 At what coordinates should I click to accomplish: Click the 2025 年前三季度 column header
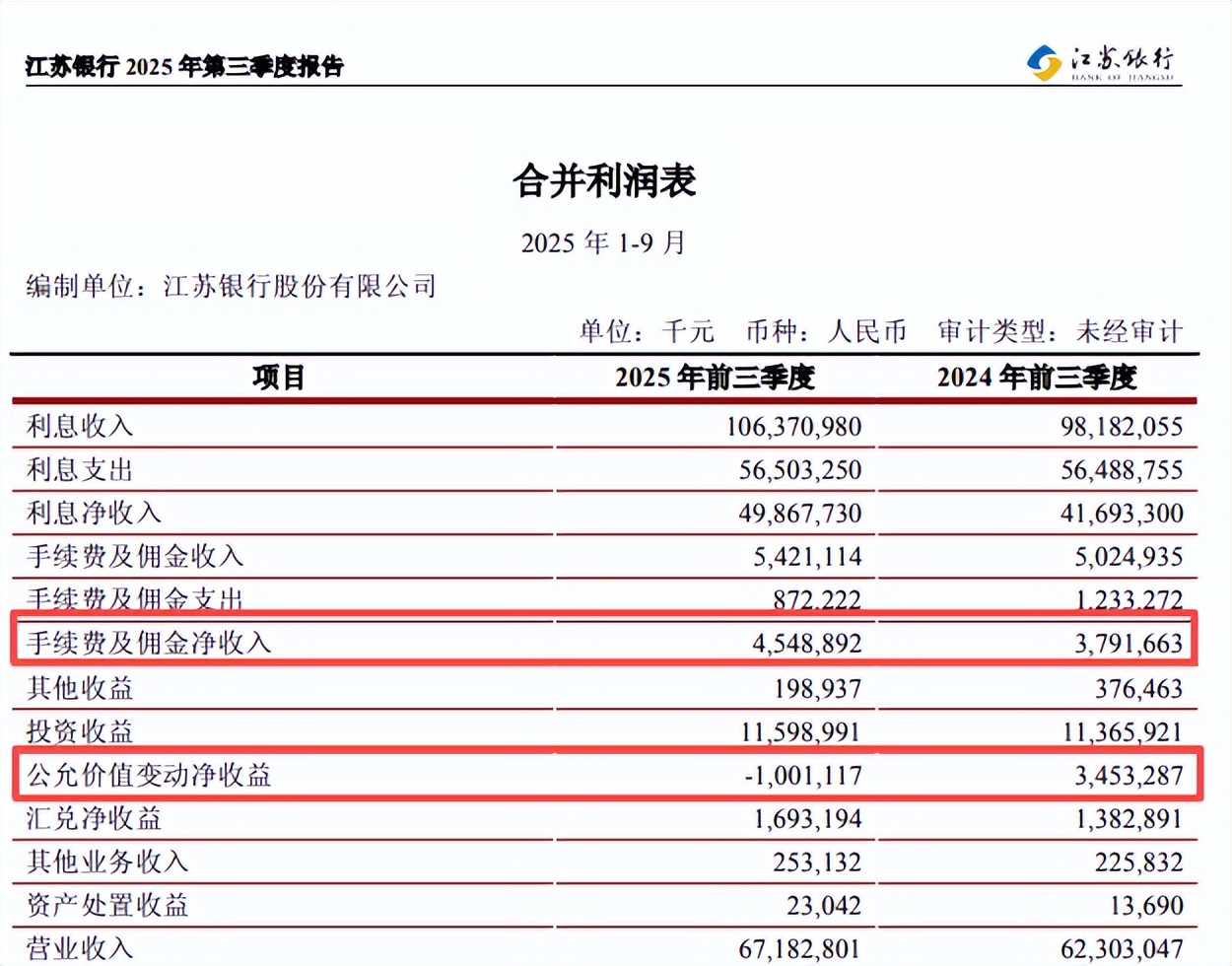[x=715, y=378]
